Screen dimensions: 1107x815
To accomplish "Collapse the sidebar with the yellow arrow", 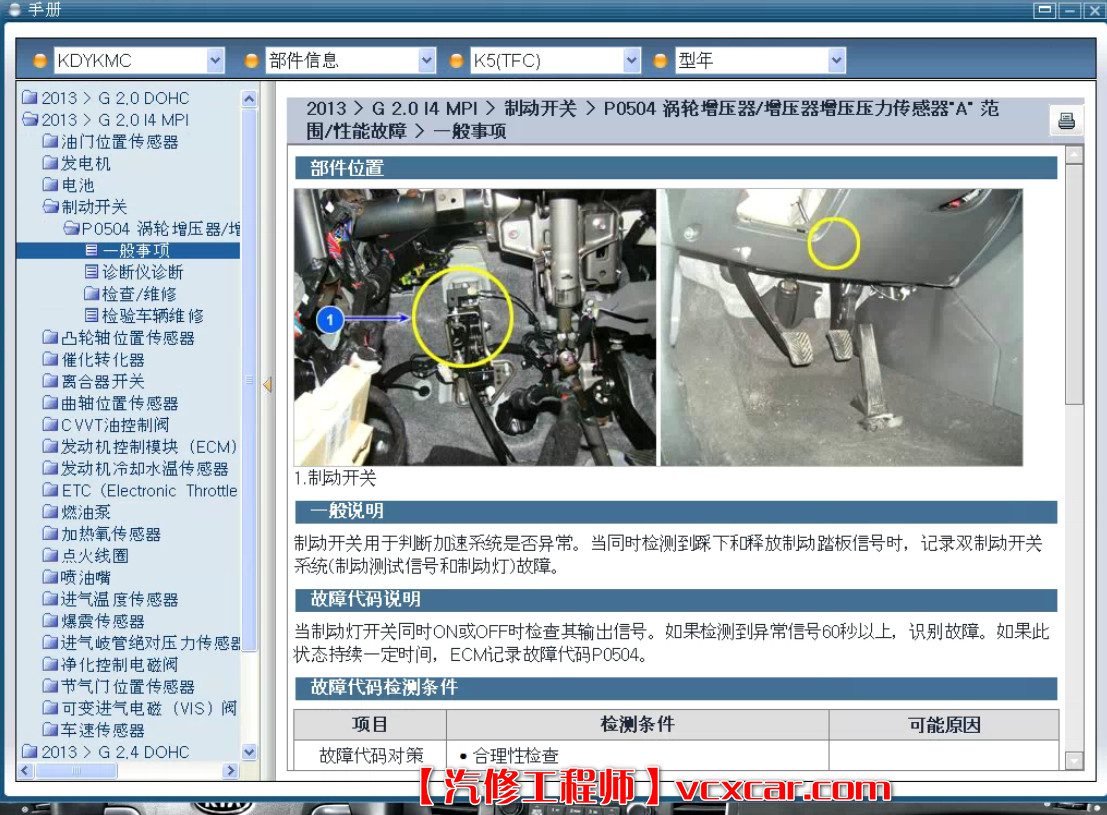I will tap(266, 383).
